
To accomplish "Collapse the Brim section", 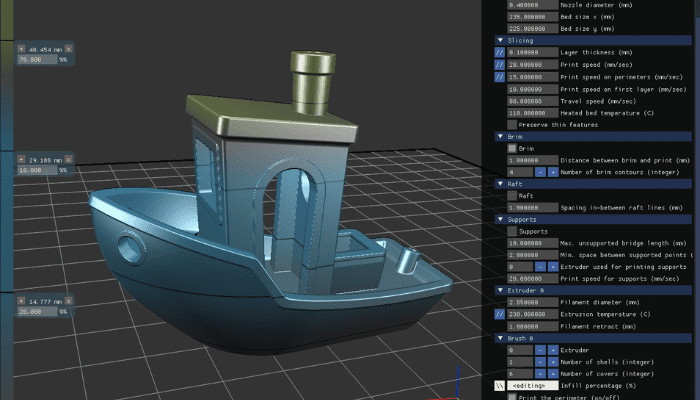I will (x=593, y=137).
